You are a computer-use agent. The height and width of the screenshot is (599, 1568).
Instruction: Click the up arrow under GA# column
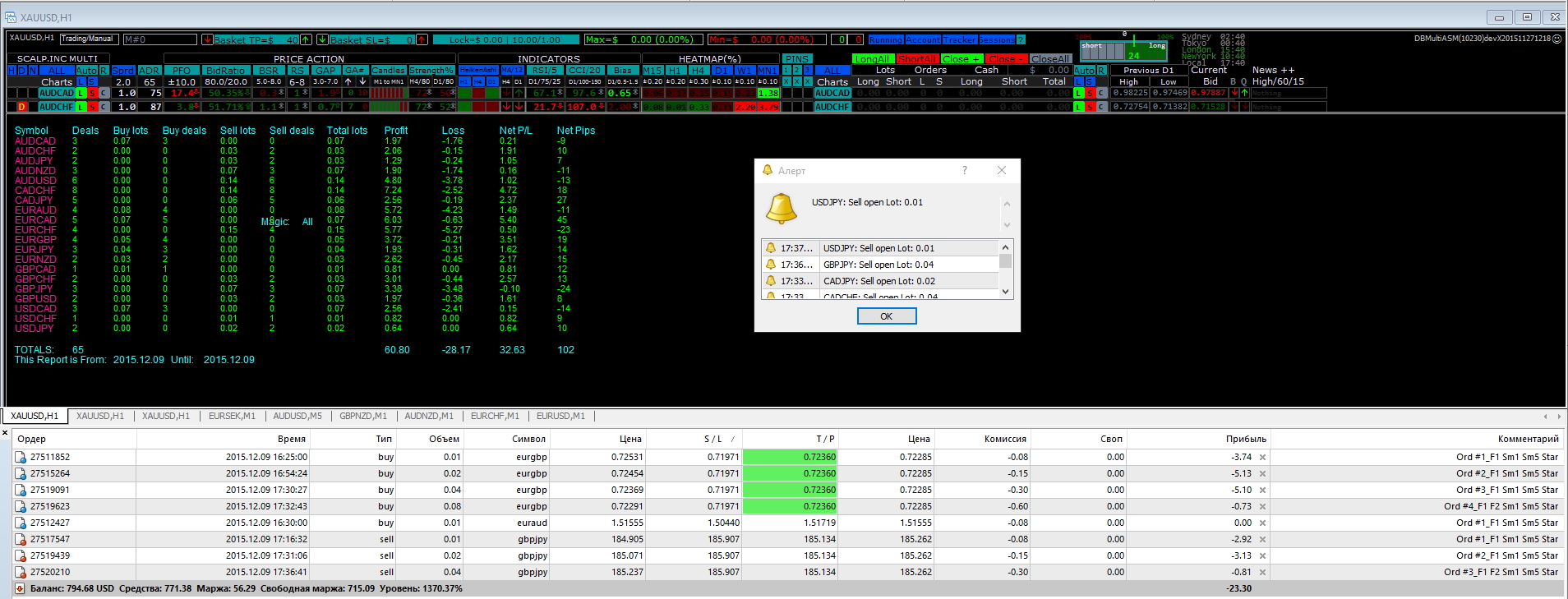click(x=348, y=81)
